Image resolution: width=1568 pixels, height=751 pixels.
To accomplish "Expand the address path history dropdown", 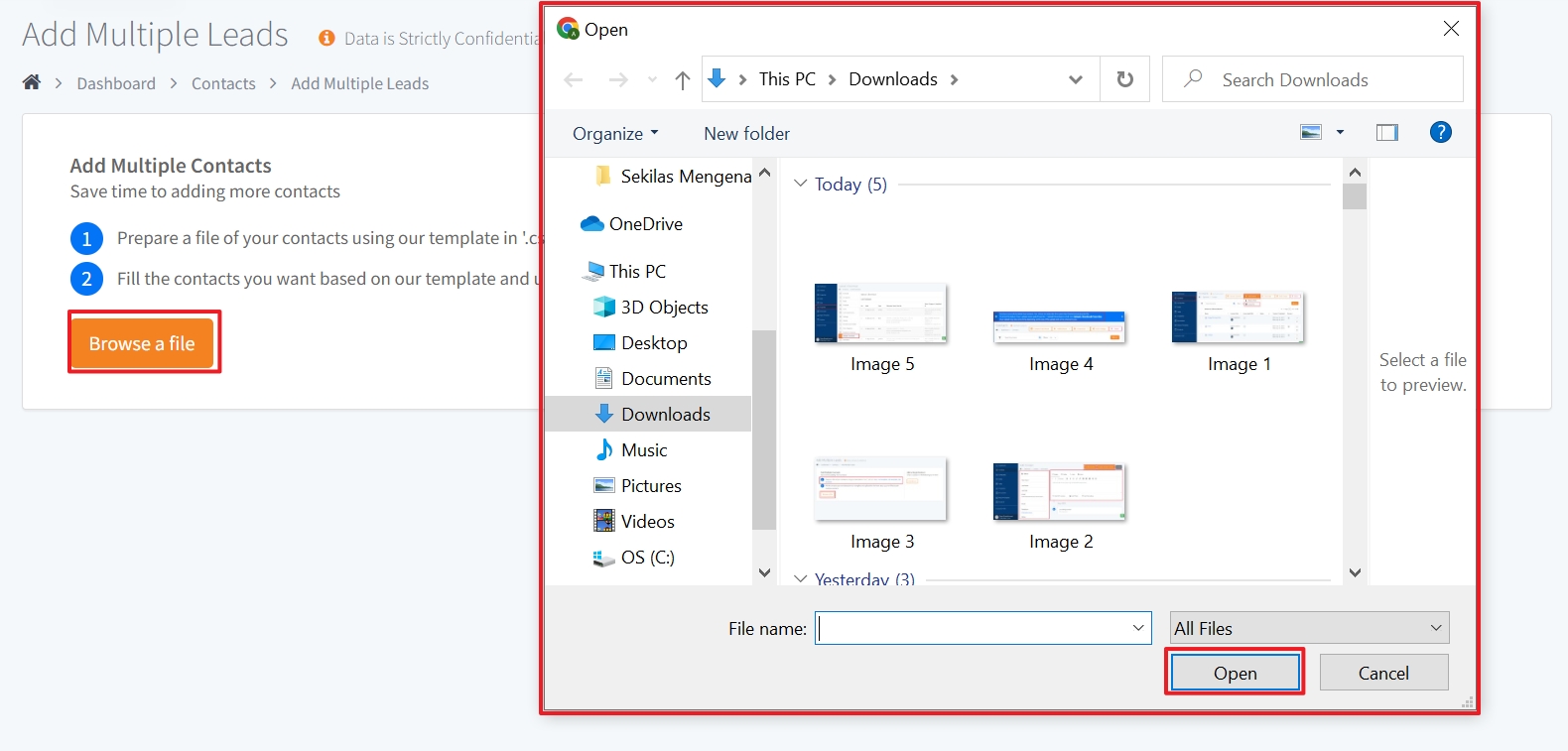I will (x=1075, y=79).
